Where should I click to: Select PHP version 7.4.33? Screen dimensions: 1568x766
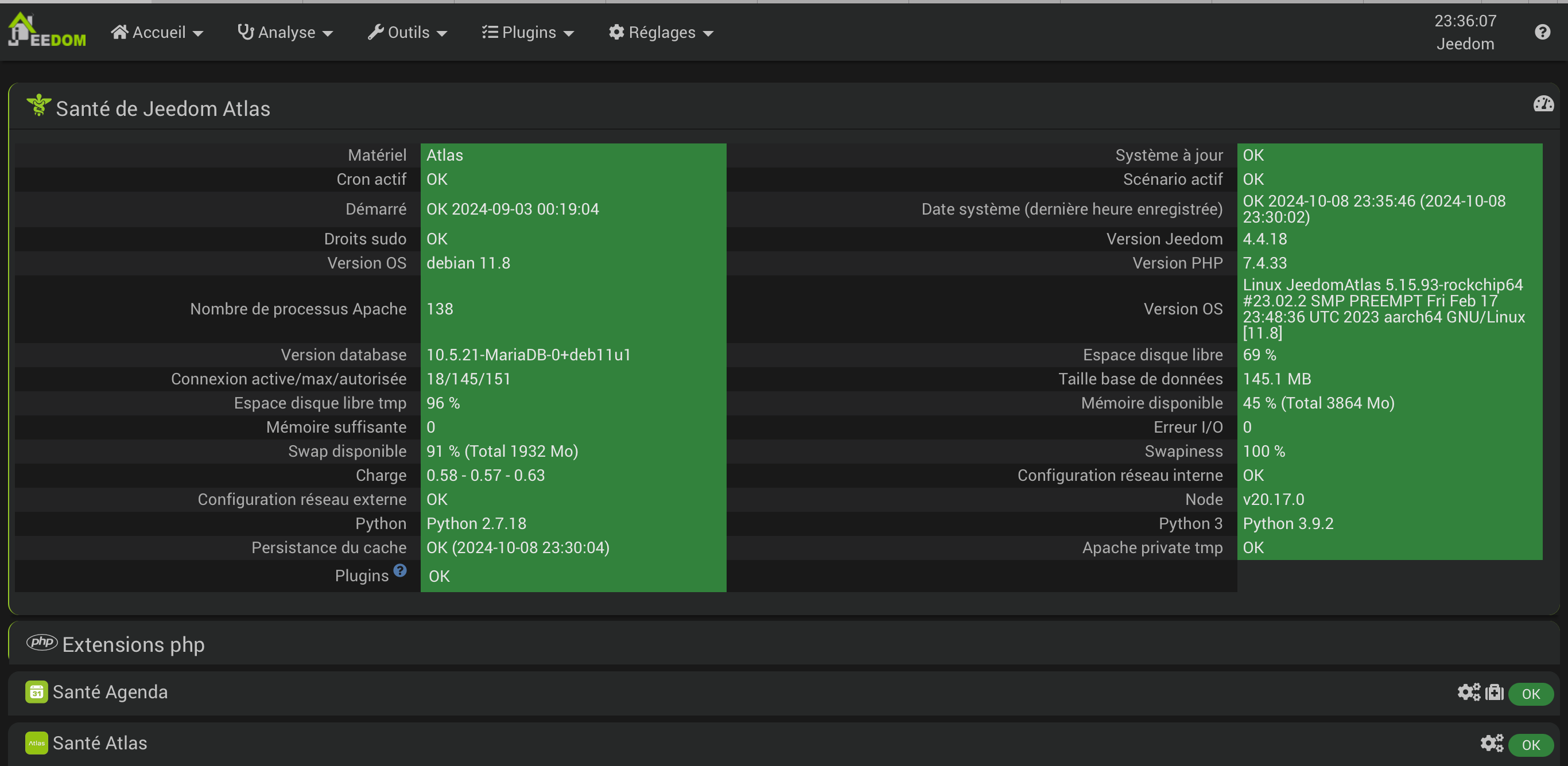(1264, 263)
